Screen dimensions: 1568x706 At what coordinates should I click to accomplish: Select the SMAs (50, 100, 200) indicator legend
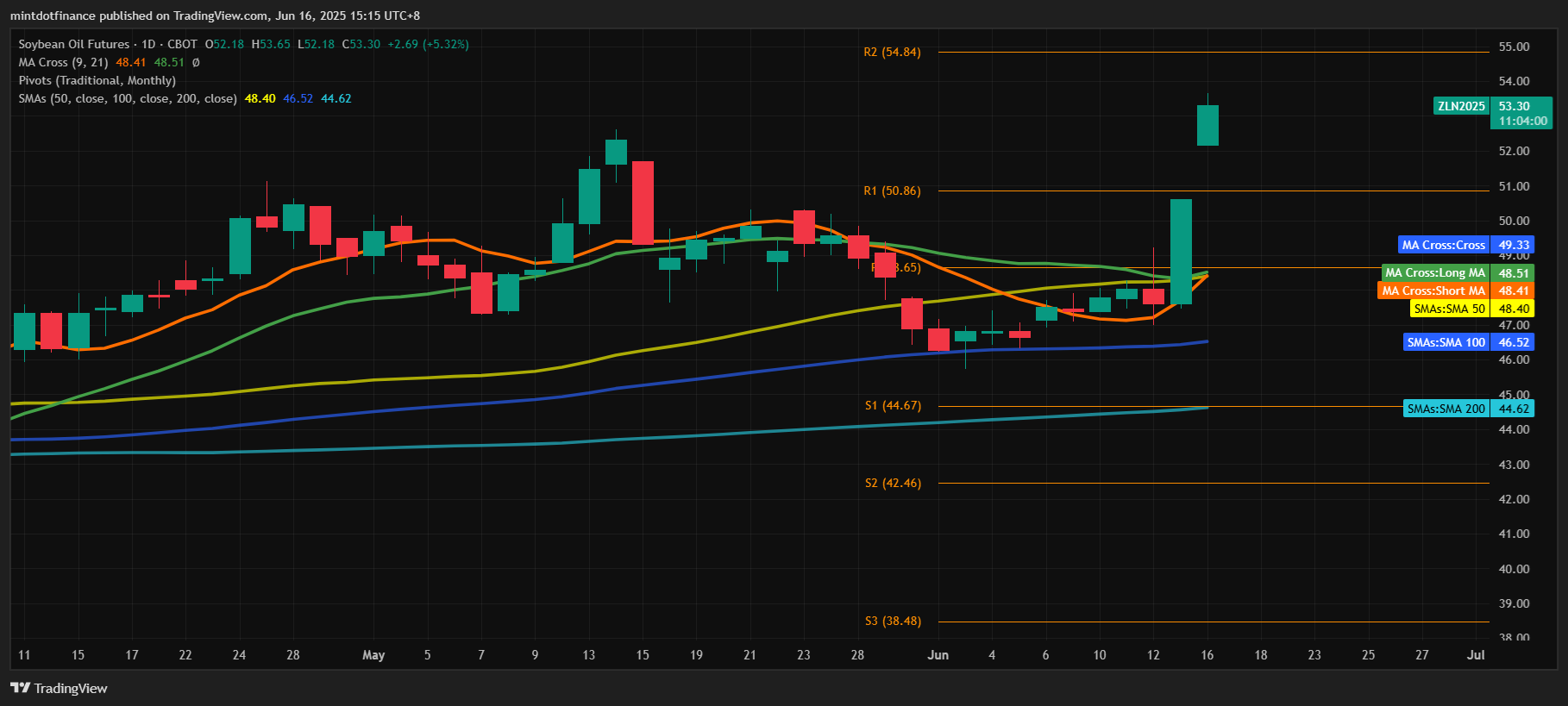pyautogui.click(x=128, y=98)
